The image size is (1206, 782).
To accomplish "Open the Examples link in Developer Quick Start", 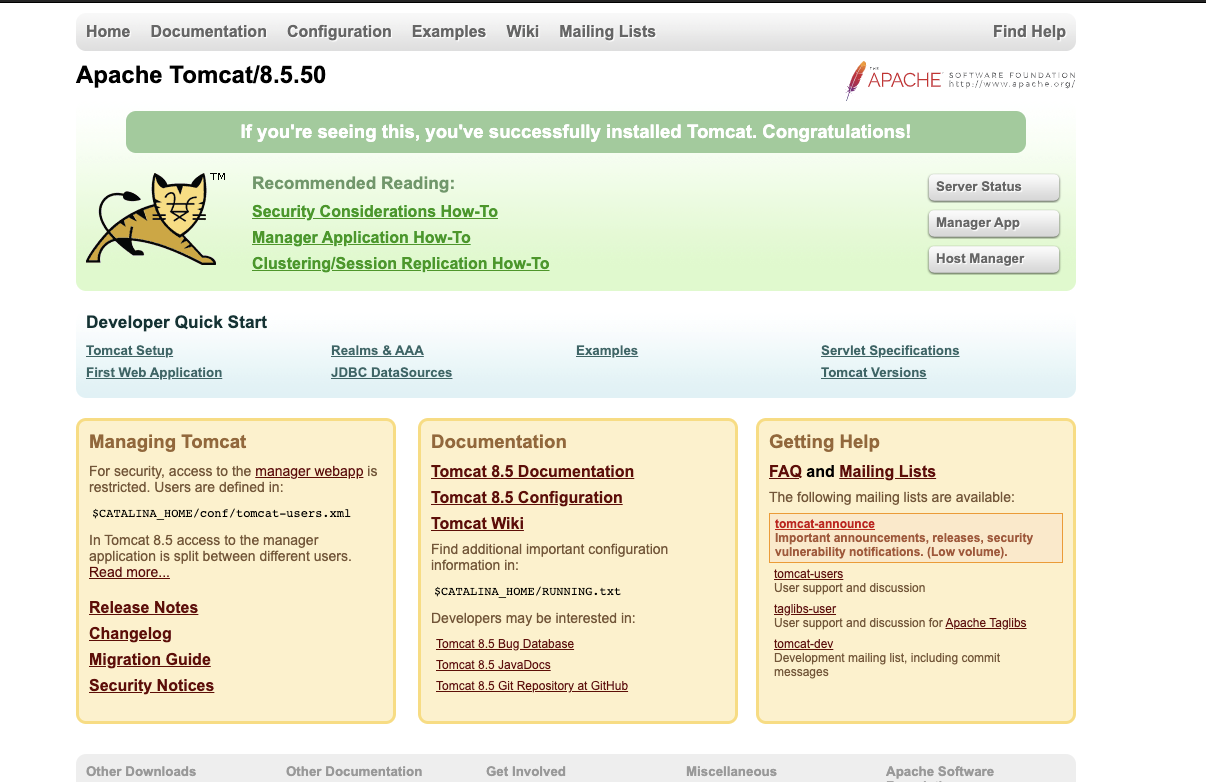I will point(607,350).
